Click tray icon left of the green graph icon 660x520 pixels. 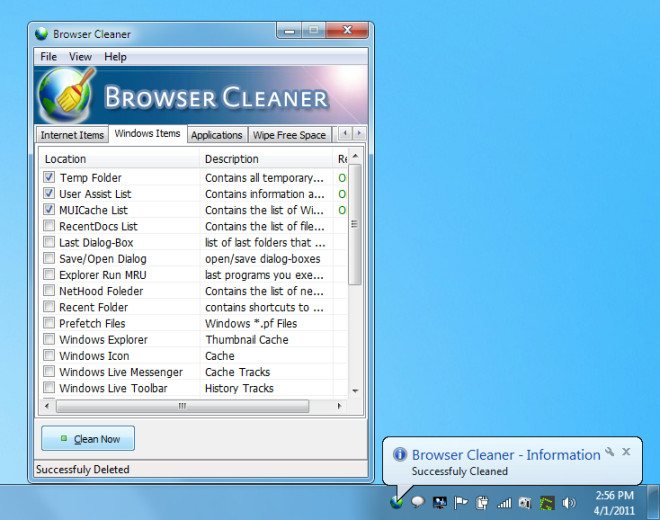[525, 503]
